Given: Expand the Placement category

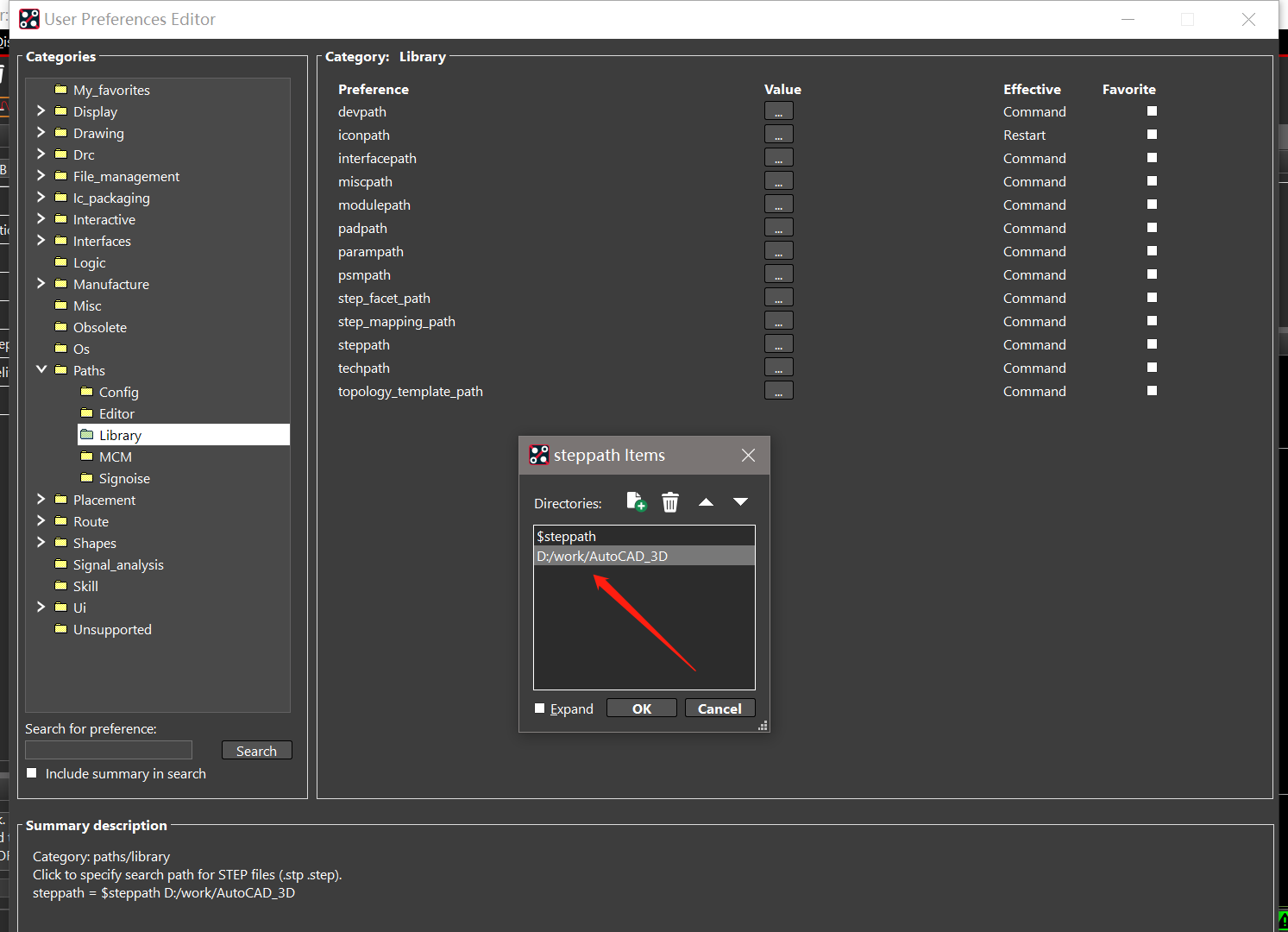Looking at the screenshot, I should pos(41,499).
